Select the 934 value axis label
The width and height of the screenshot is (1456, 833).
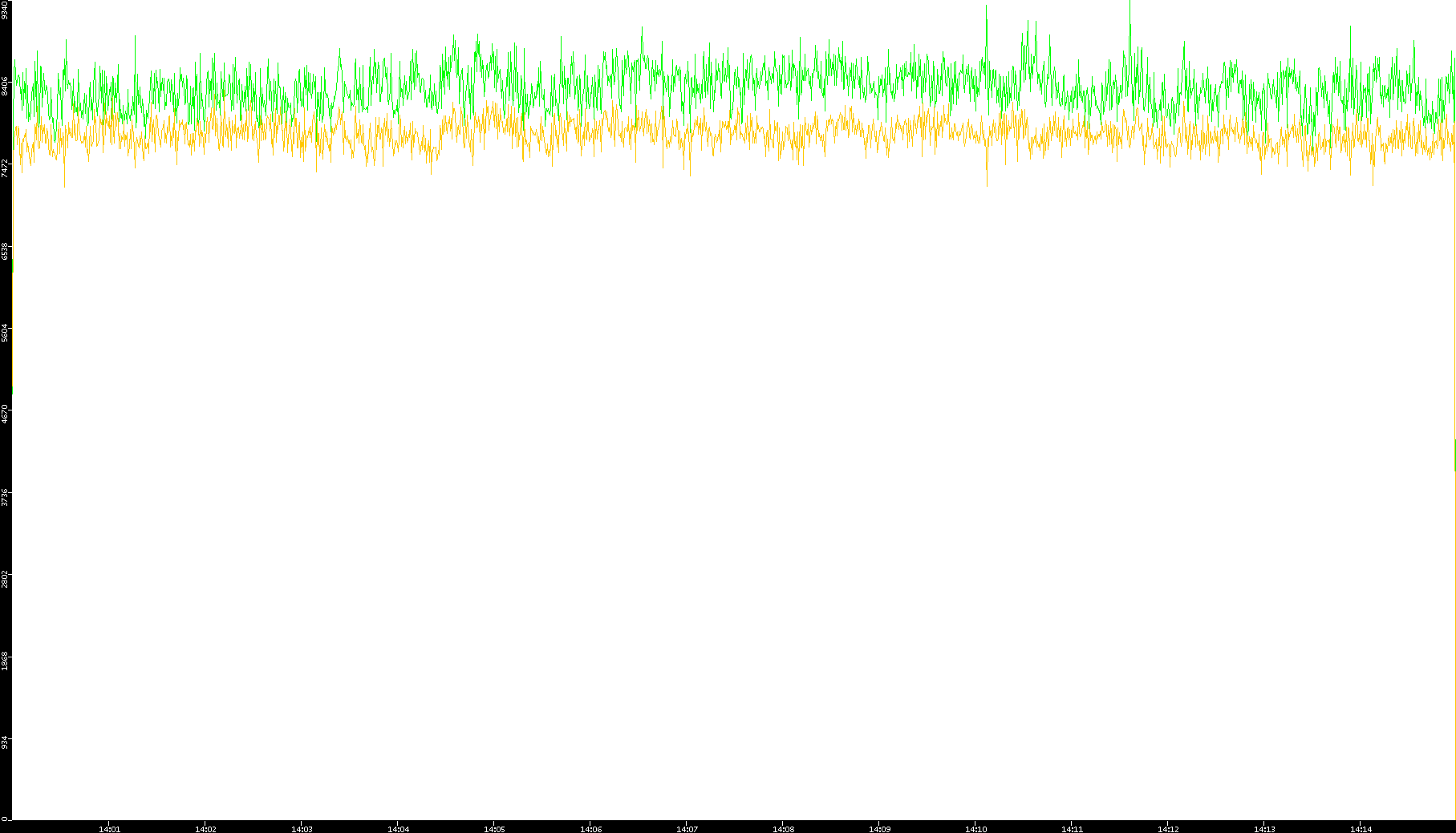(x=5, y=743)
